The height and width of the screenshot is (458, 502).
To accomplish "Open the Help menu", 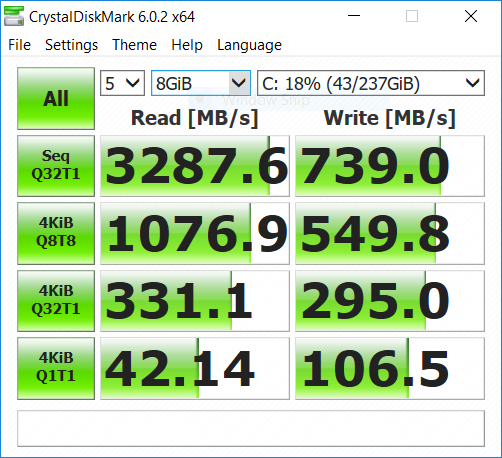I will (187, 45).
